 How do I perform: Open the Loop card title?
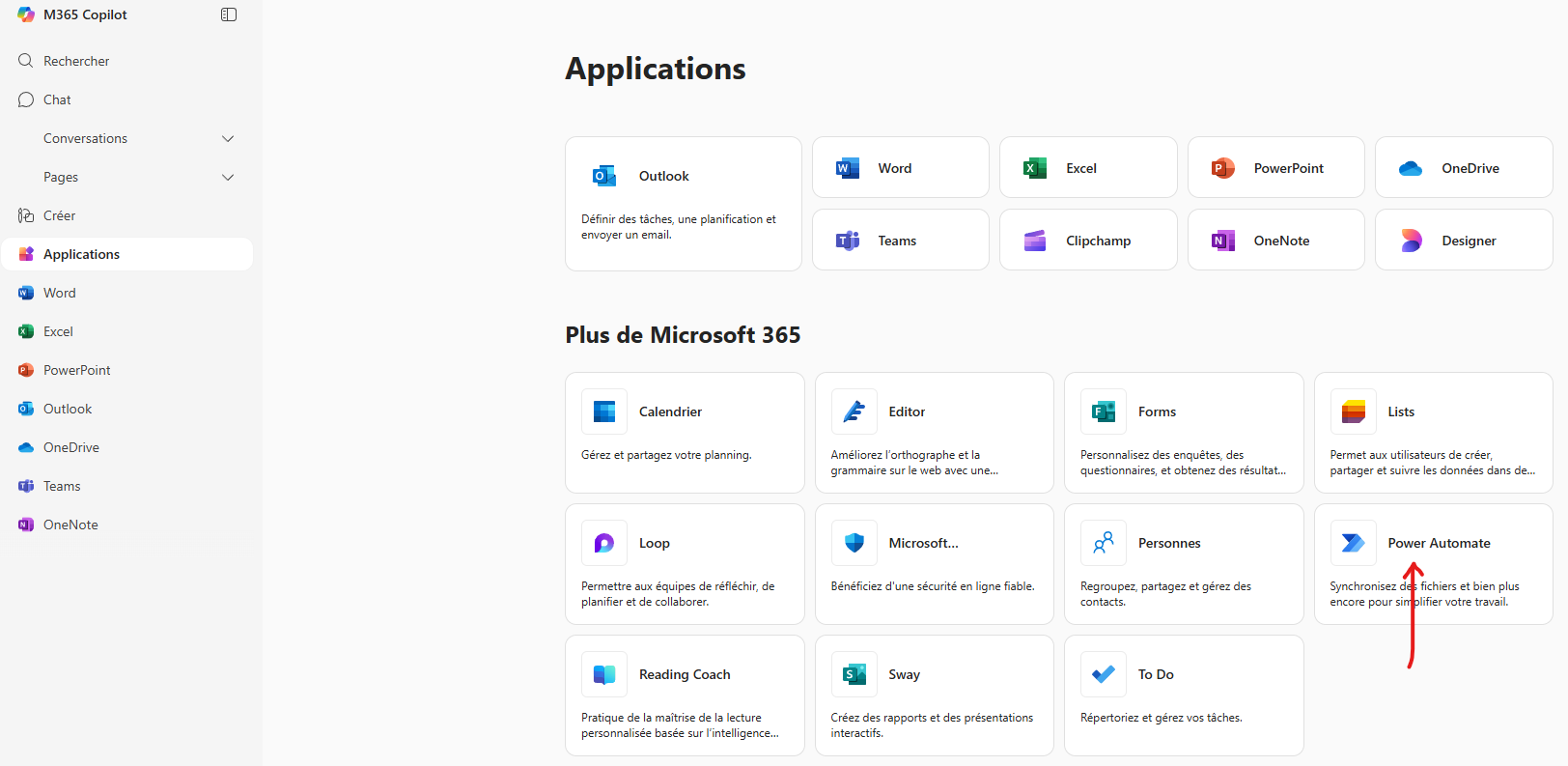[655, 543]
